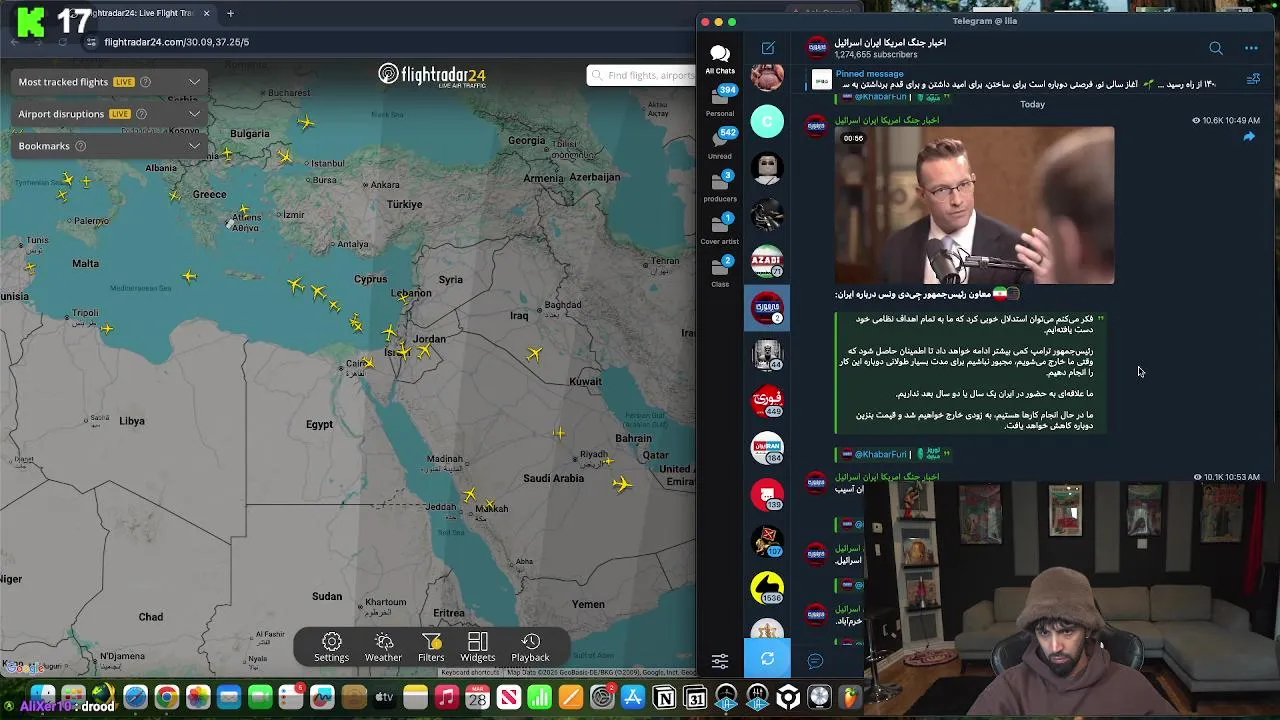
Task: Click the airplane near Jeddah
Action: pyautogui.click(x=471, y=495)
